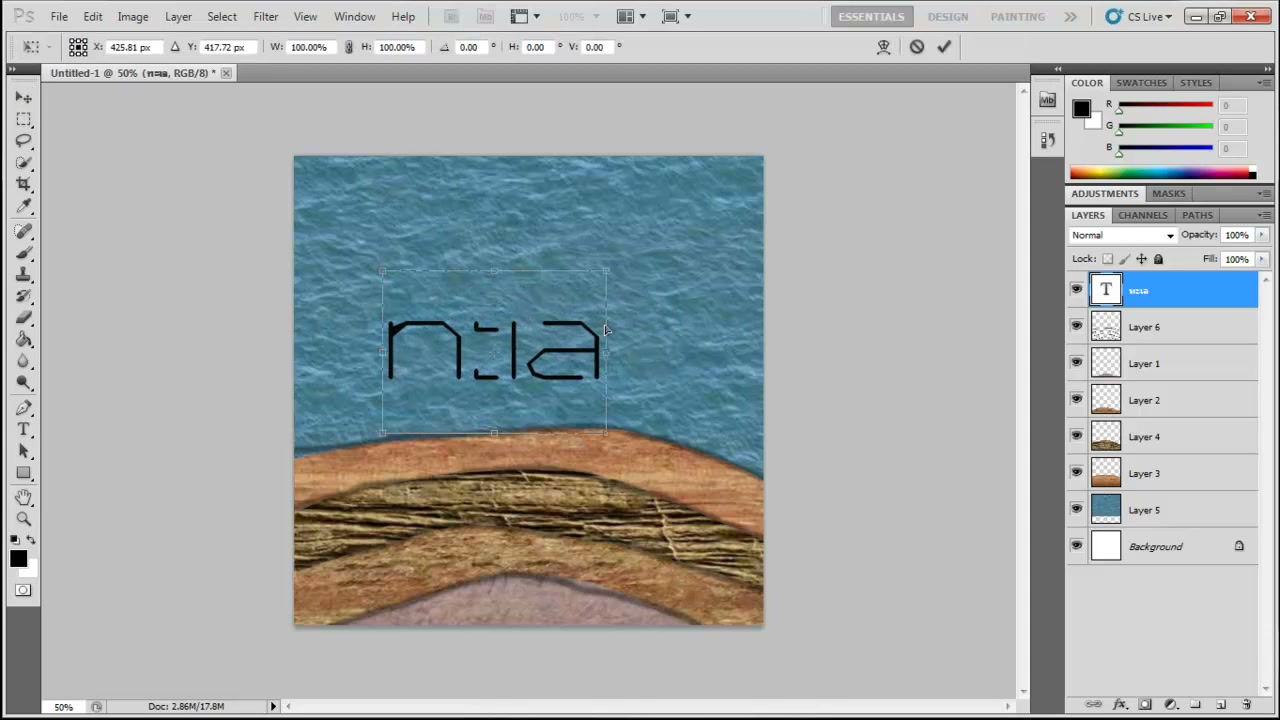Select the Hand tool
Viewport: 1280px width, 720px height.
(24, 498)
